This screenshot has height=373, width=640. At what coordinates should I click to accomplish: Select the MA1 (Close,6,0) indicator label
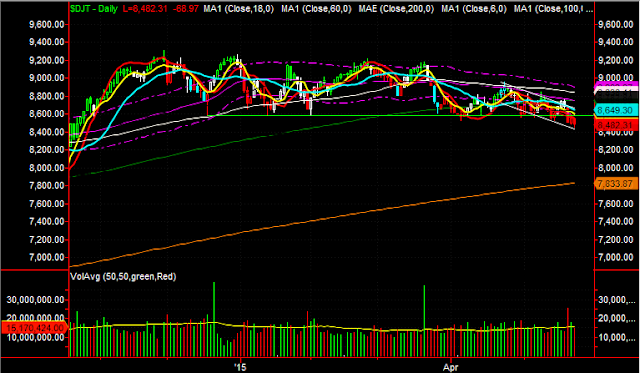pyautogui.click(x=474, y=9)
